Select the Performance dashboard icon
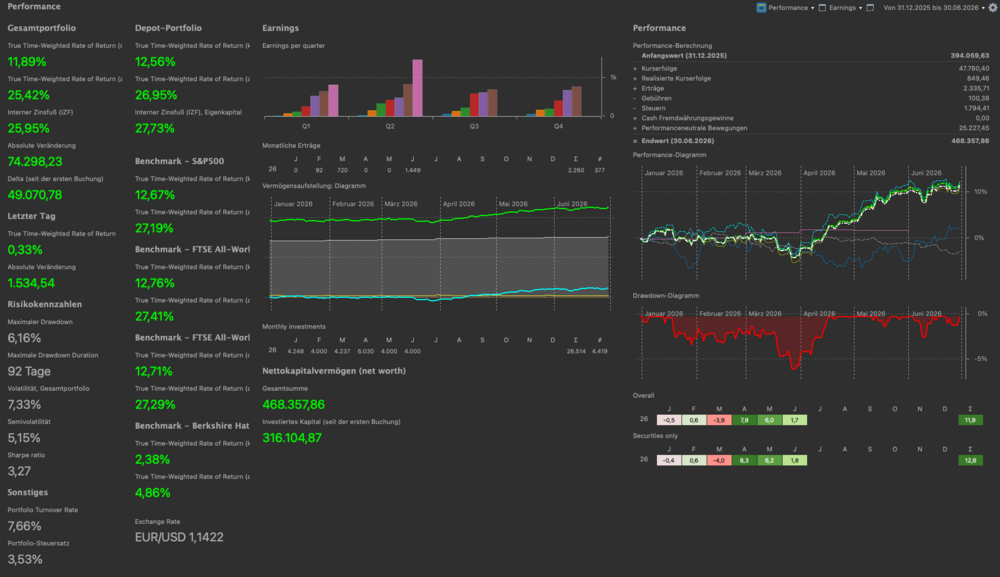This screenshot has width=1000, height=577. pyautogui.click(x=761, y=8)
